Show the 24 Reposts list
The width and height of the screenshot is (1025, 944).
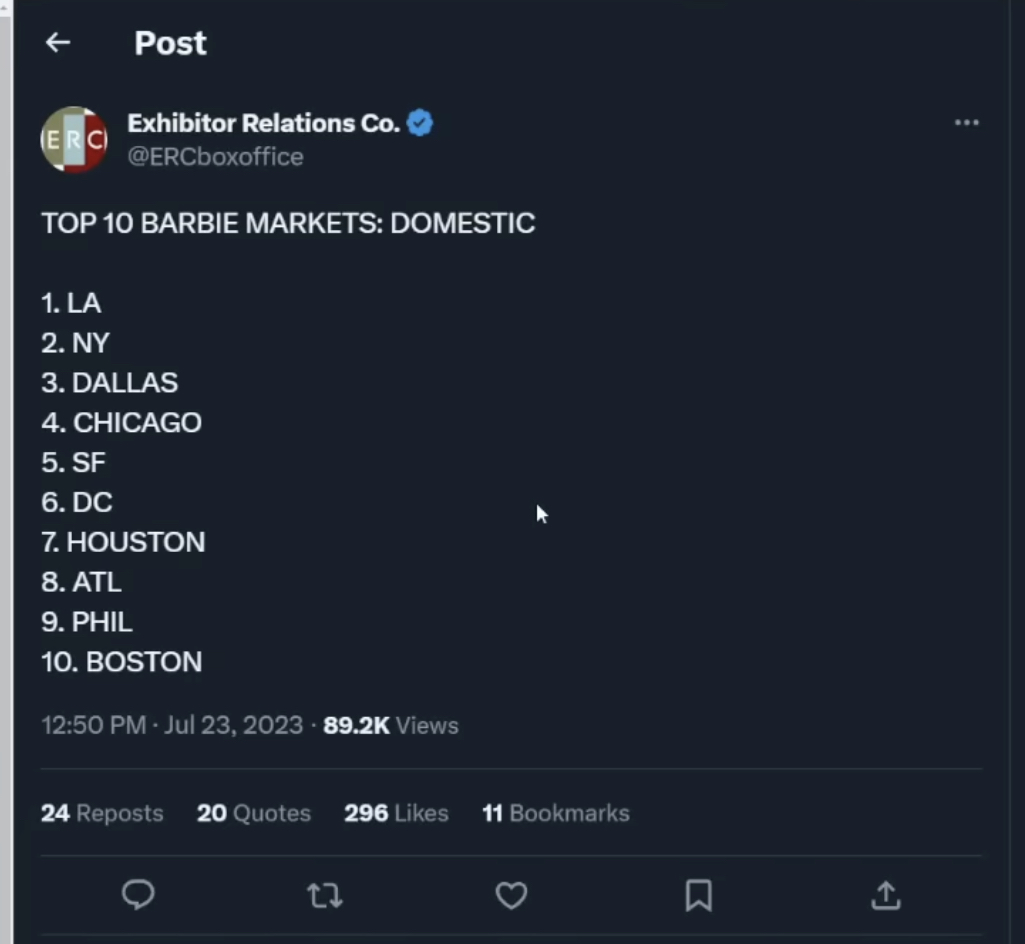click(x=102, y=813)
